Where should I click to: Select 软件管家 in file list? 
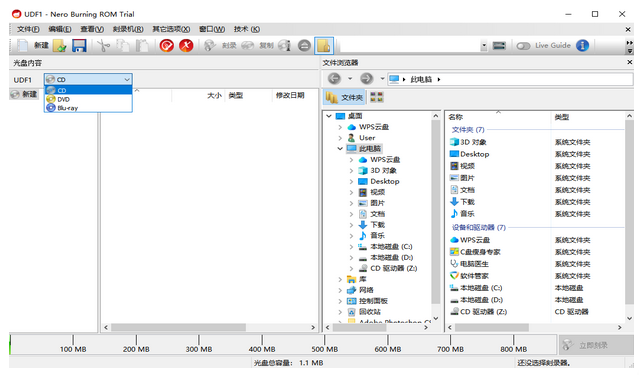(x=474, y=276)
